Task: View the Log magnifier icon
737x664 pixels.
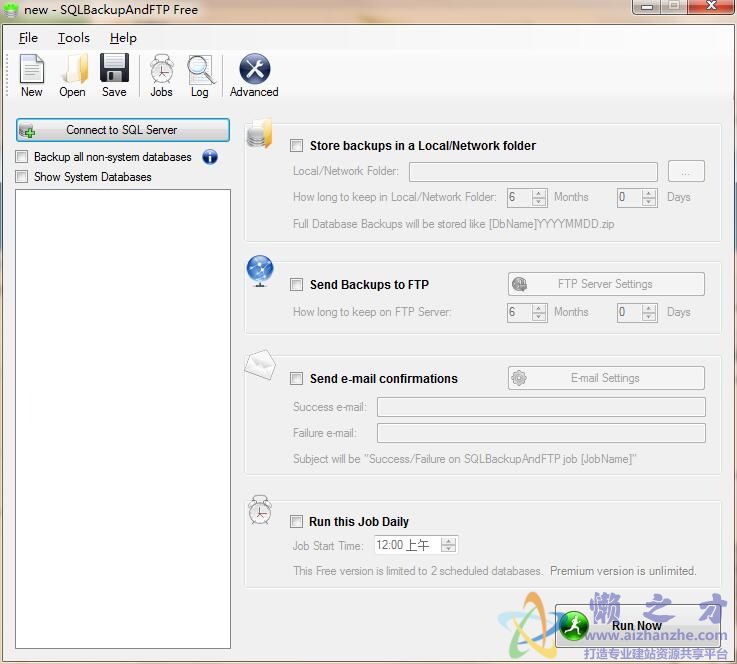Action: tap(200, 70)
